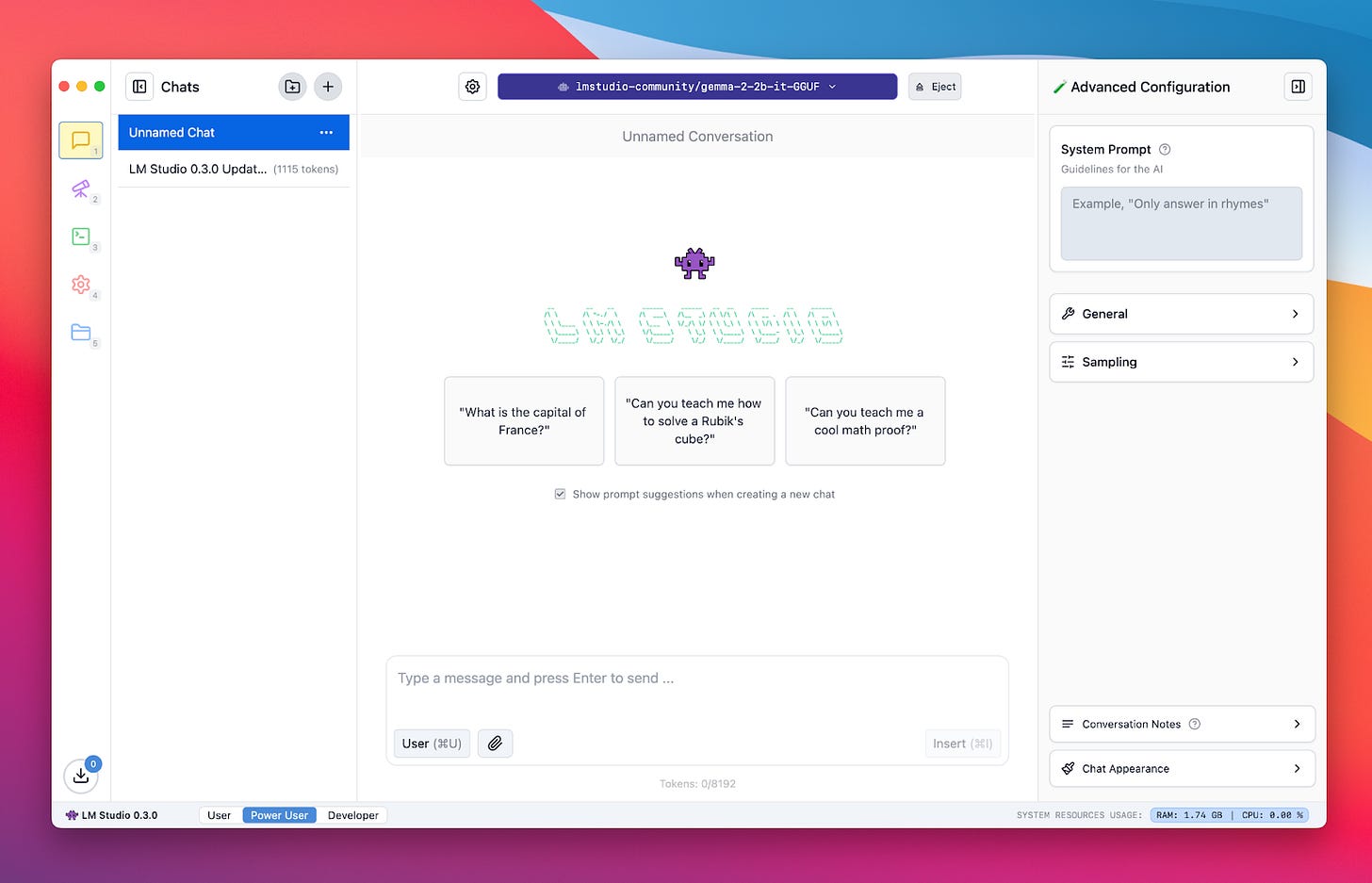Open the My Models folder icon in the sidebar
This screenshot has width=1372, height=883.
pos(81,332)
